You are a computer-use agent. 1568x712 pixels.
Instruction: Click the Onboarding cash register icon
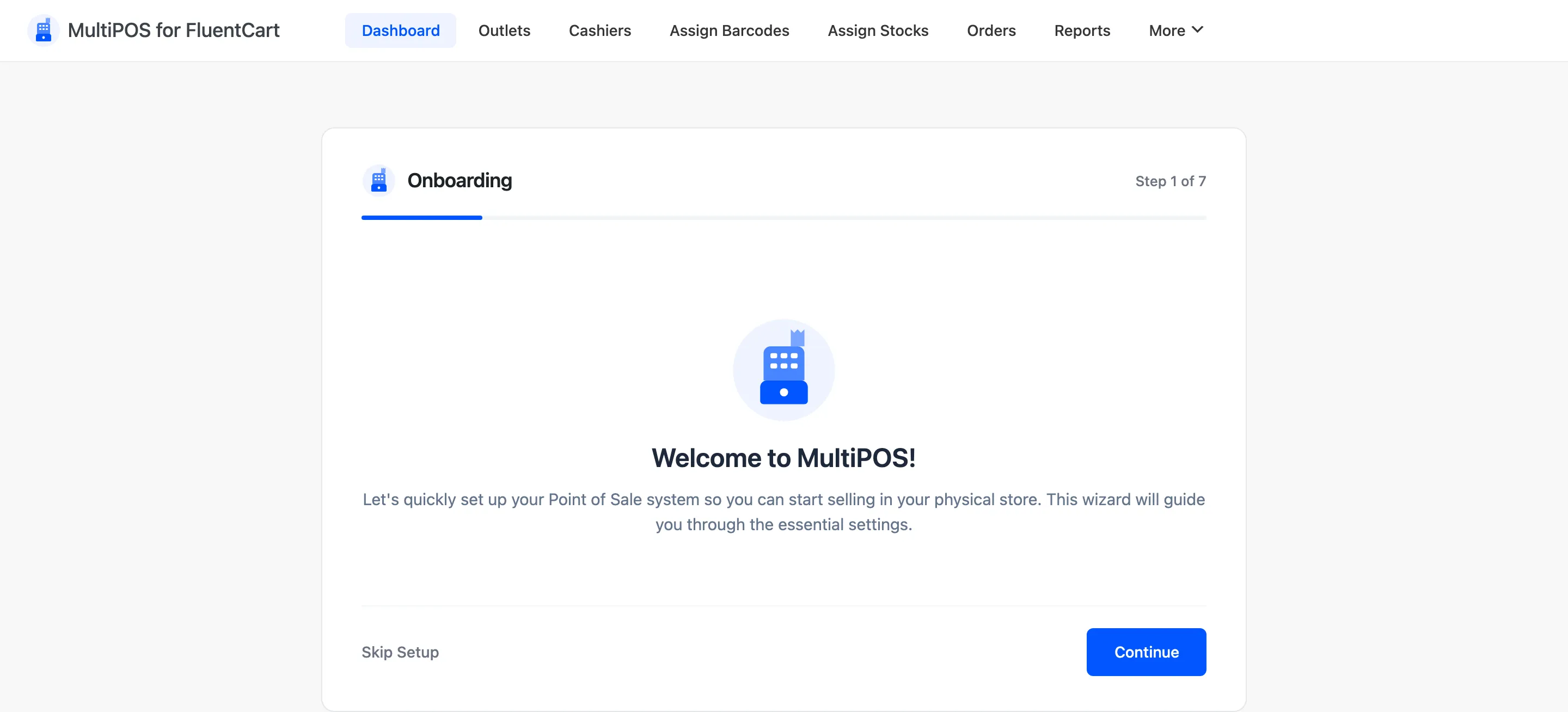[378, 181]
